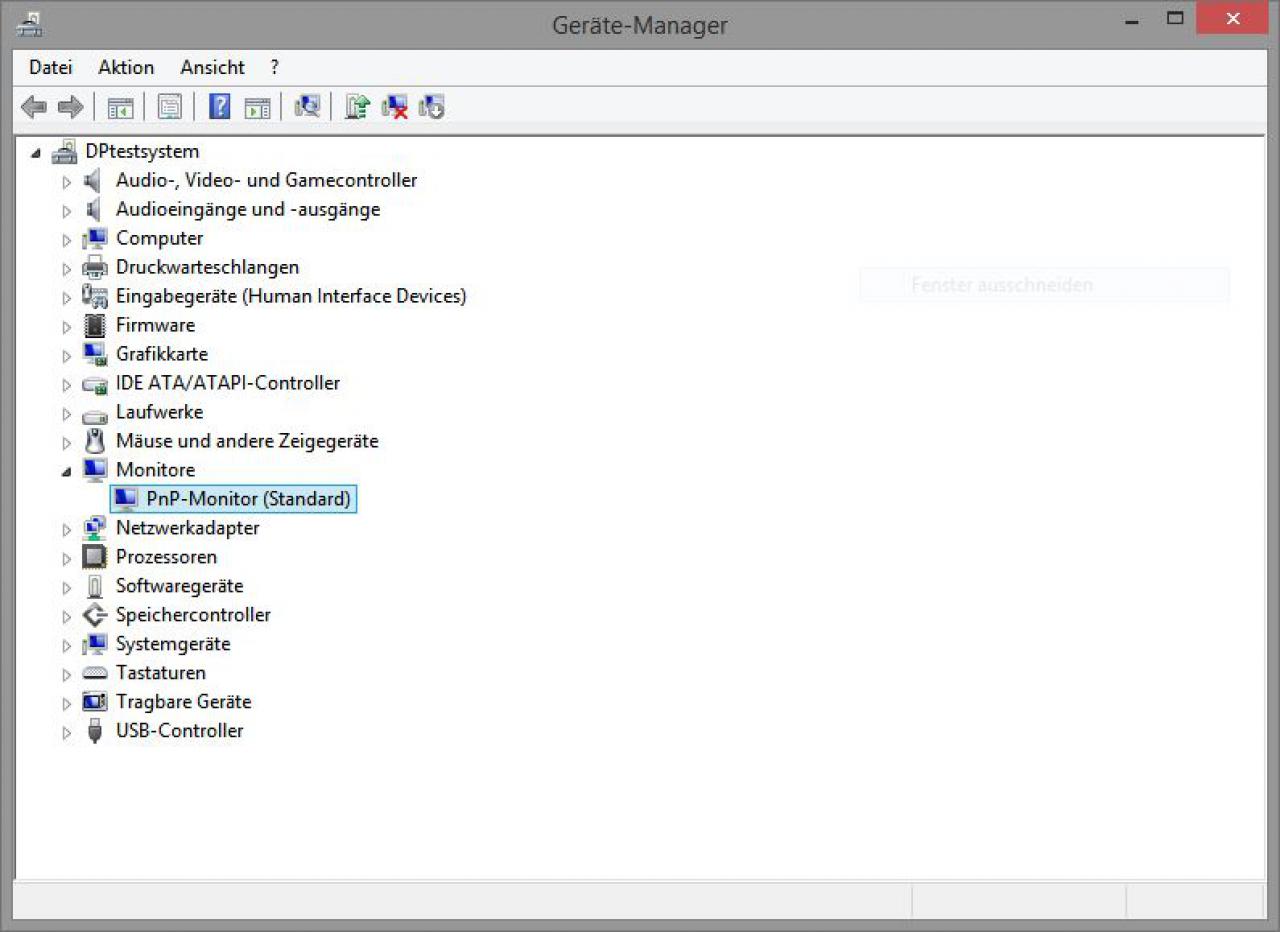
Task: Select the Monitore label
Action: coord(156,470)
